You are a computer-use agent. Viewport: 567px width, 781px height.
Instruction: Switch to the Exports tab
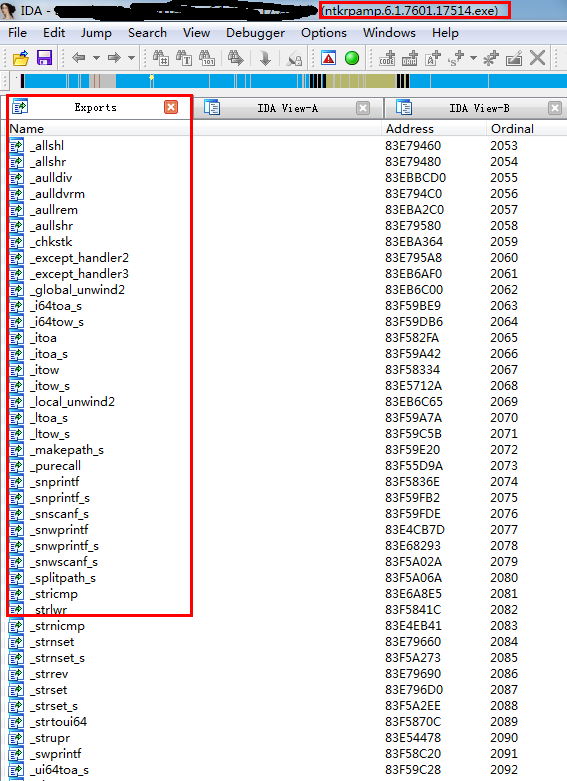(95, 108)
